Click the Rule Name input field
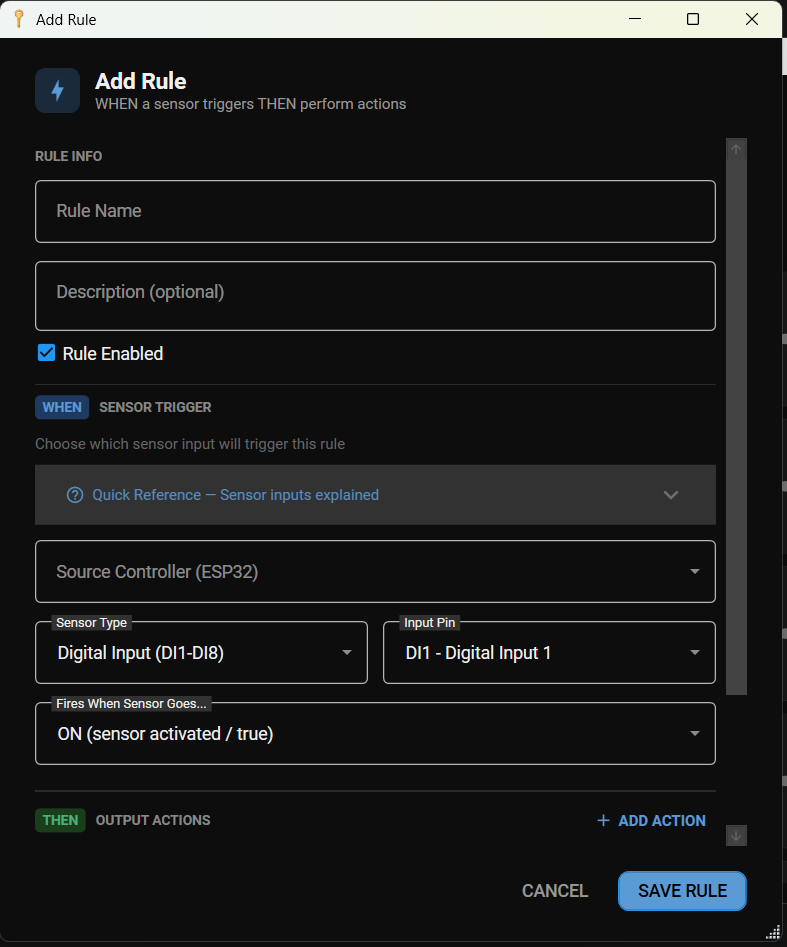 [x=375, y=211]
